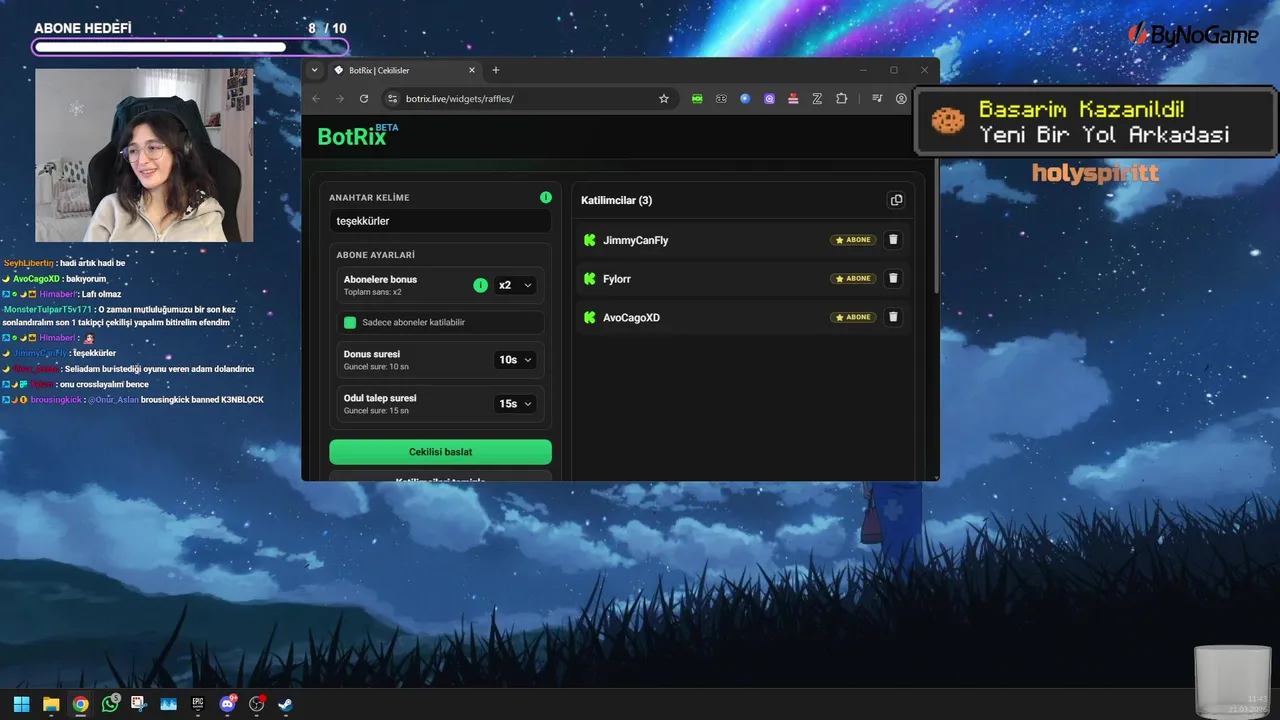The image size is (1280, 720).
Task: Open OBS Studio from the taskbar
Action: (x=256, y=704)
